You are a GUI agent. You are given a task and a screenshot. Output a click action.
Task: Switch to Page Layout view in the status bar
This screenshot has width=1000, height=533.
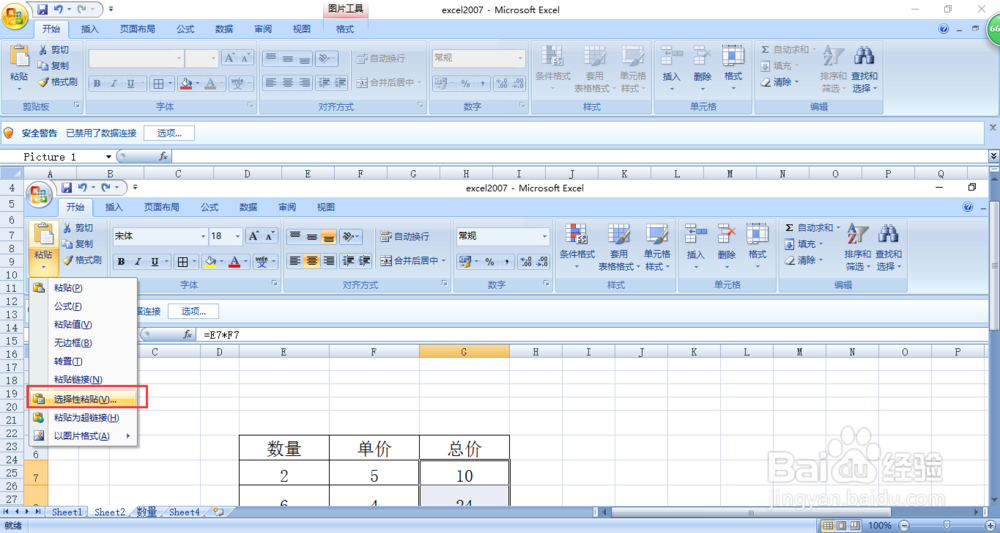tap(841, 525)
